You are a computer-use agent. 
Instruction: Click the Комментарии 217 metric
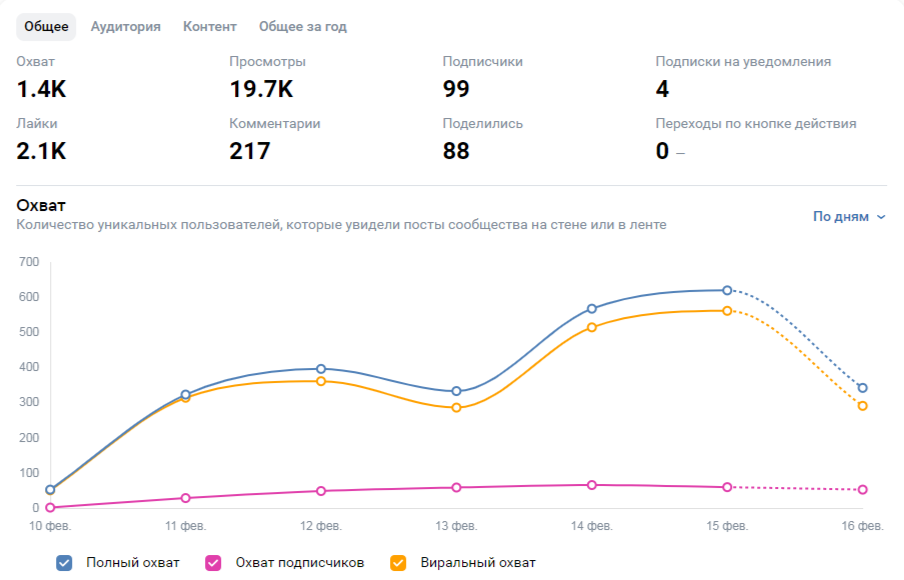(274, 140)
